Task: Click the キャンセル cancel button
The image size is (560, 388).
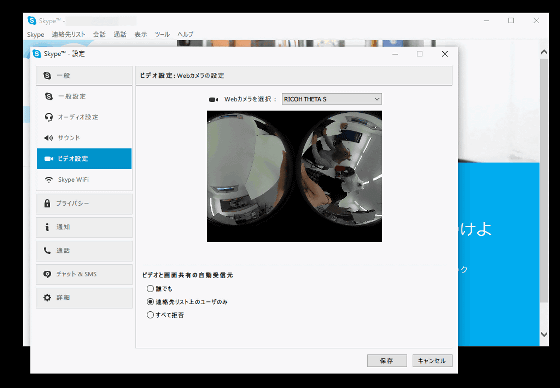Action: coord(432,360)
